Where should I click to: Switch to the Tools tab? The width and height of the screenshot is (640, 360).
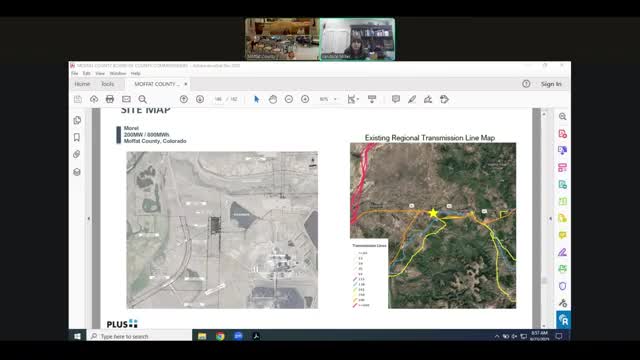pyautogui.click(x=108, y=84)
